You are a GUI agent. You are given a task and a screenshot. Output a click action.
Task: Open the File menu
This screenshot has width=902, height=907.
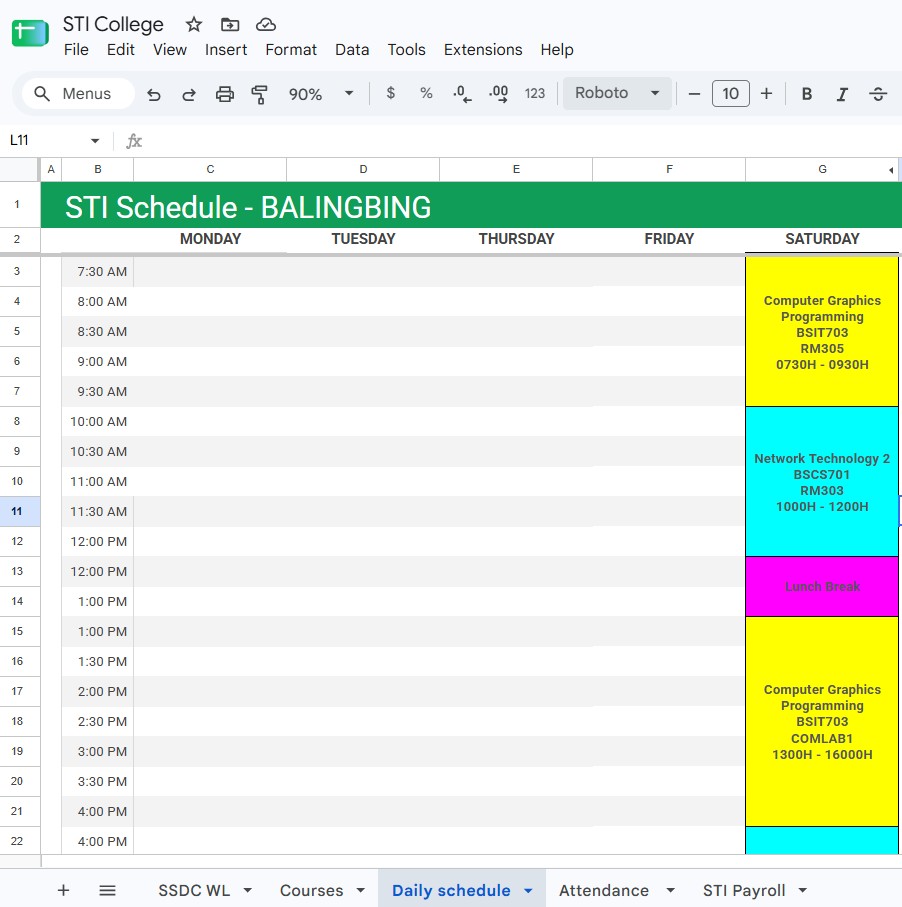(x=76, y=50)
